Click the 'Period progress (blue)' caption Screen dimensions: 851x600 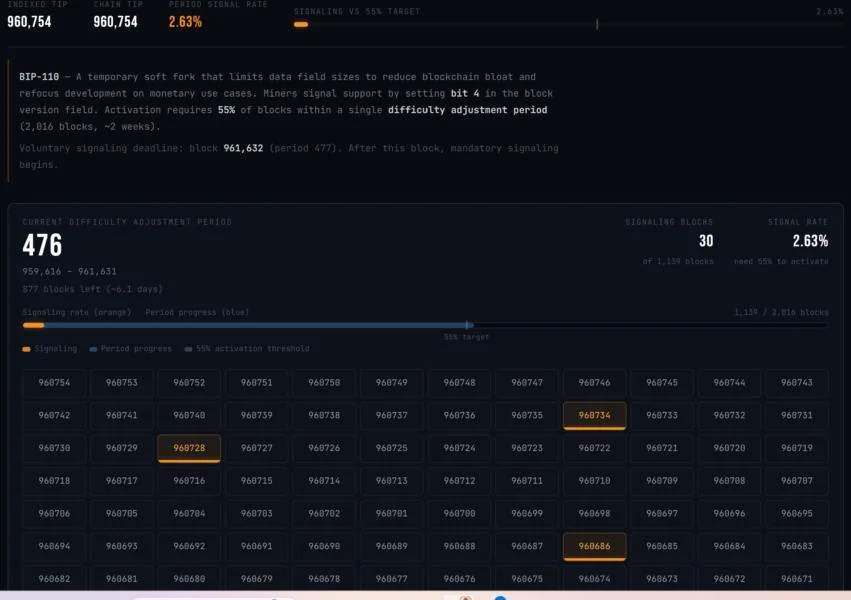point(197,312)
